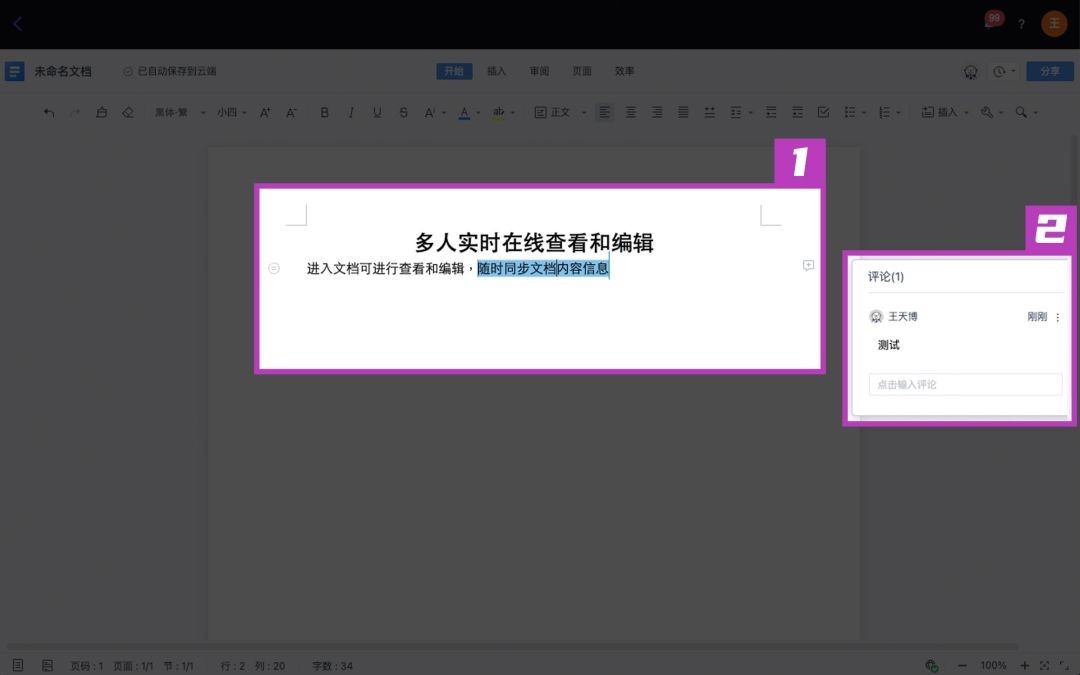Switch to the 审阅 tab

pyautogui.click(x=539, y=71)
